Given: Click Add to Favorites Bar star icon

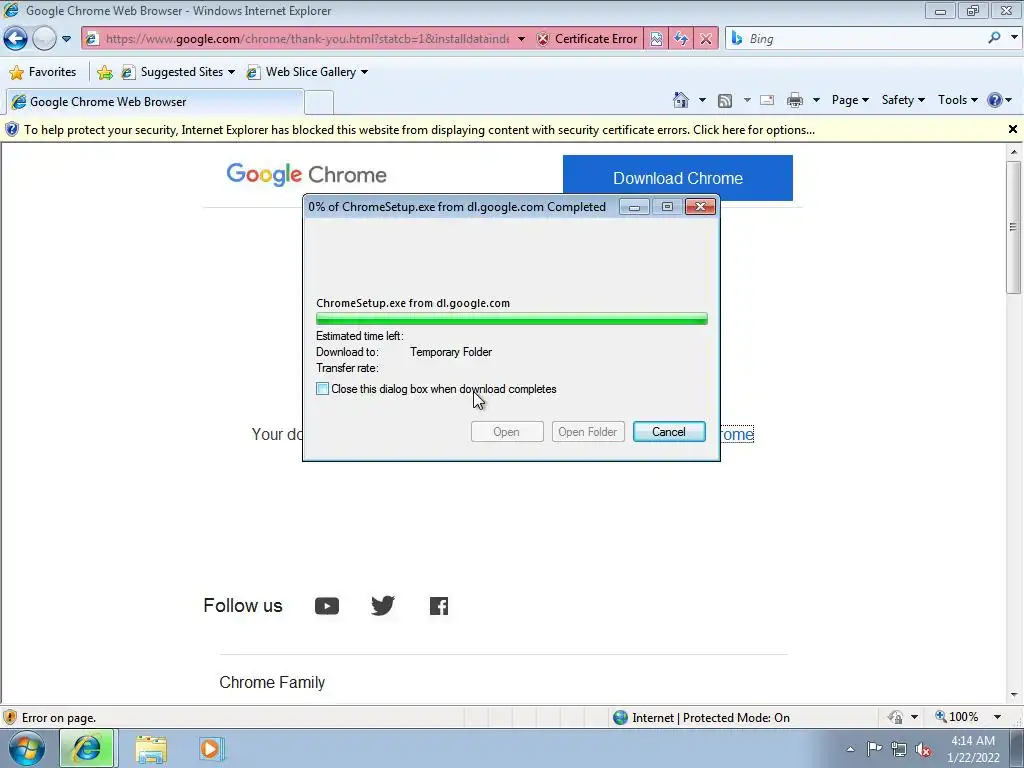Looking at the screenshot, I should click(x=104, y=72).
